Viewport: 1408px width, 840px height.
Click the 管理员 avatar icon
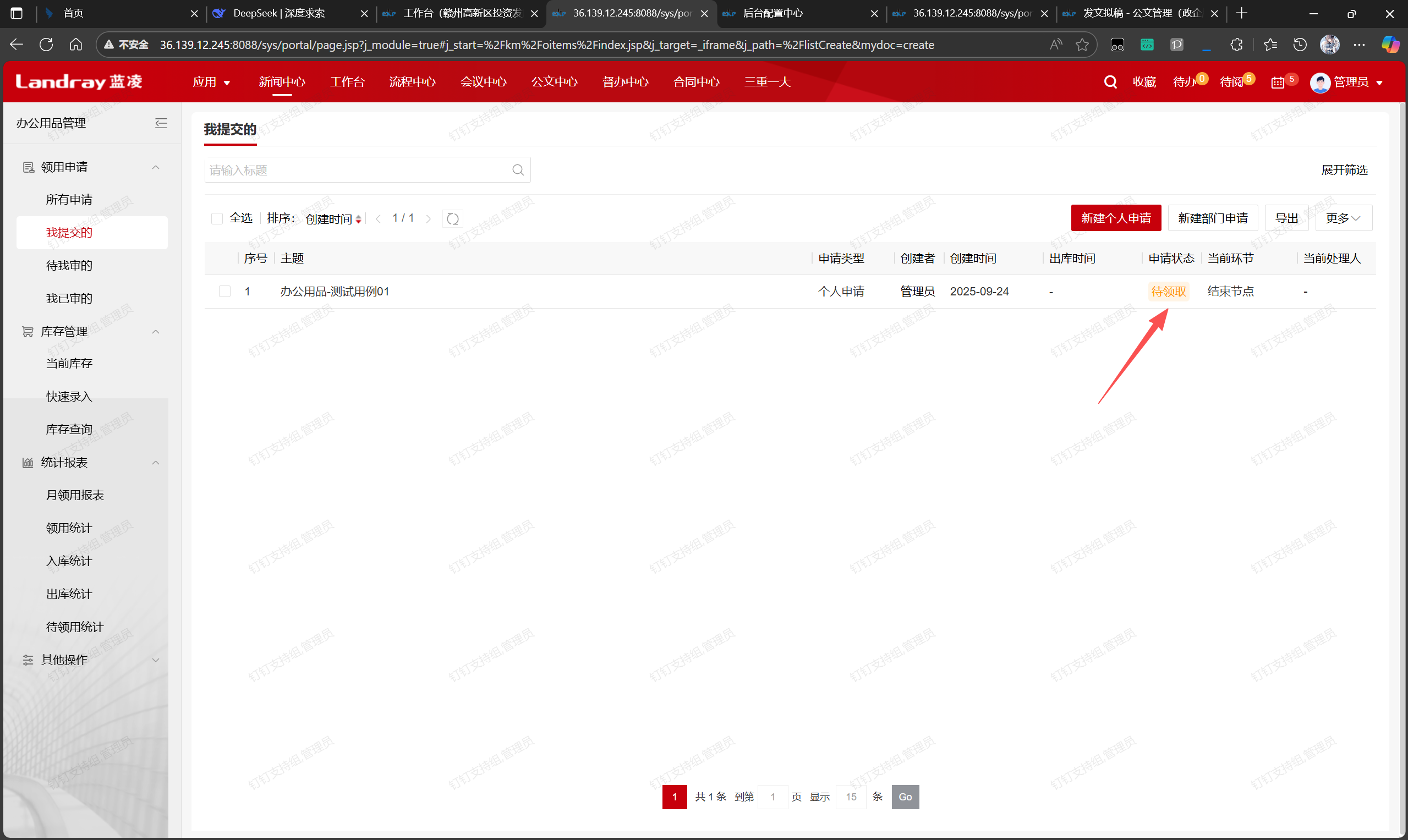(x=1319, y=83)
